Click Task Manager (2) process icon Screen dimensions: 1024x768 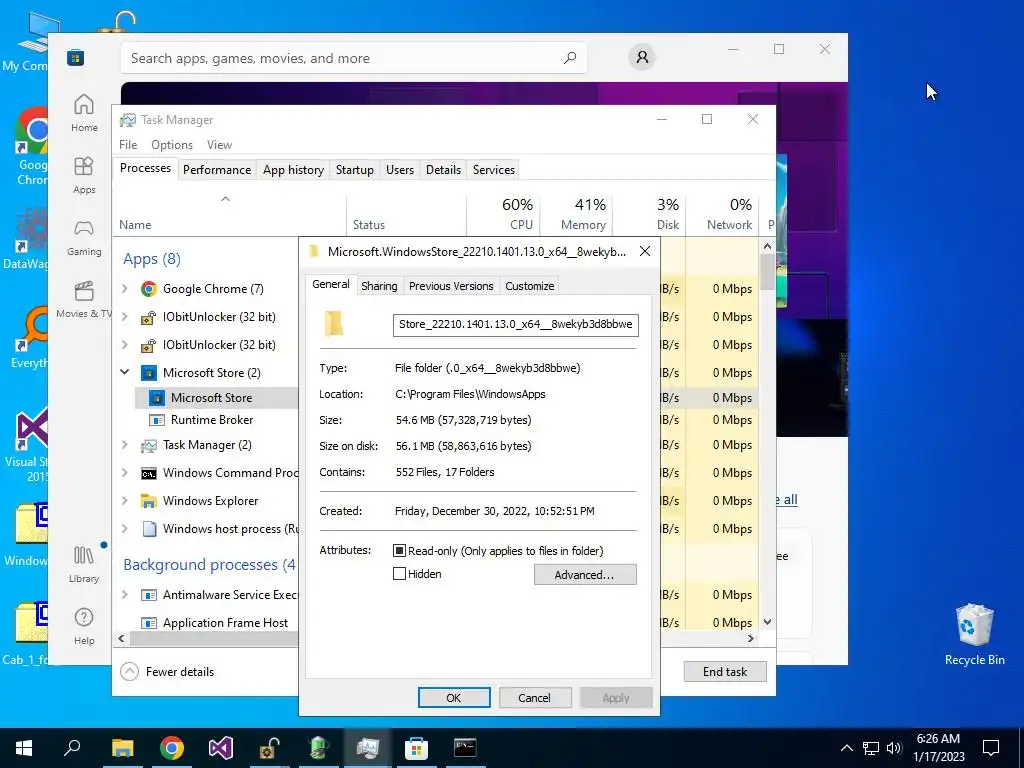149,445
